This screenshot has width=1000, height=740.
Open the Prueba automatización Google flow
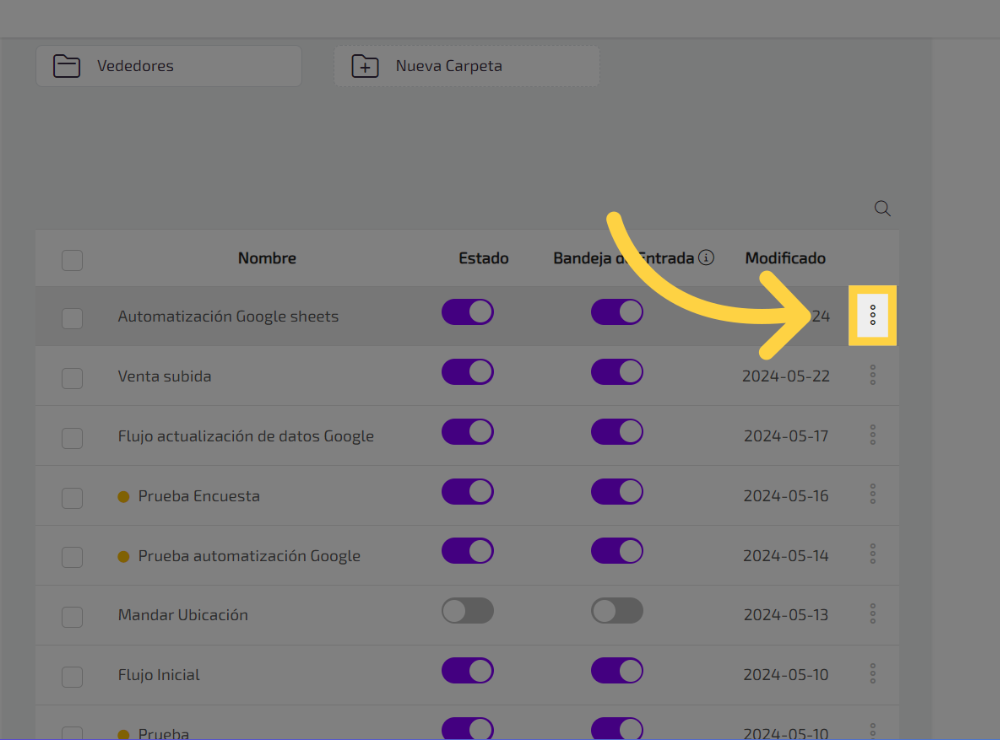point(249,556)
